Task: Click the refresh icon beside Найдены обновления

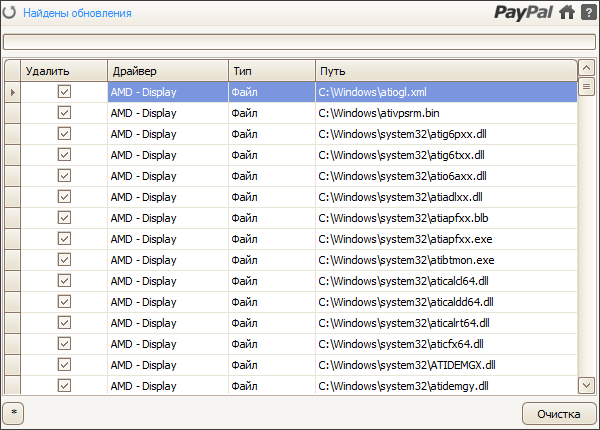Action: point(11,13)
